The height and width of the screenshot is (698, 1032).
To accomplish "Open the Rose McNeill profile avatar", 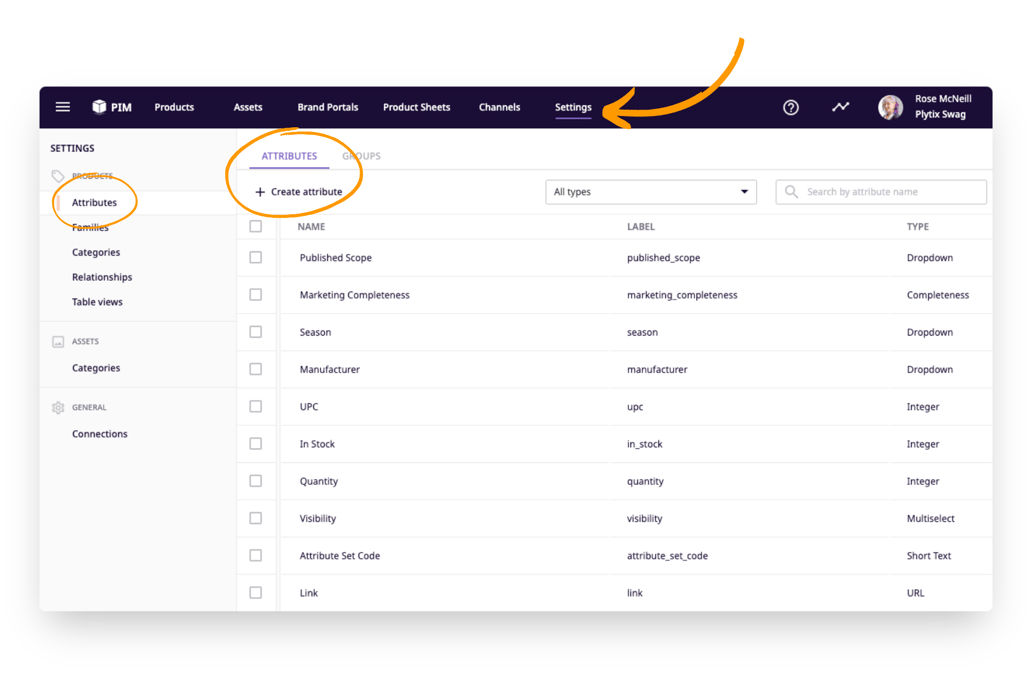I will pos(890,107).
